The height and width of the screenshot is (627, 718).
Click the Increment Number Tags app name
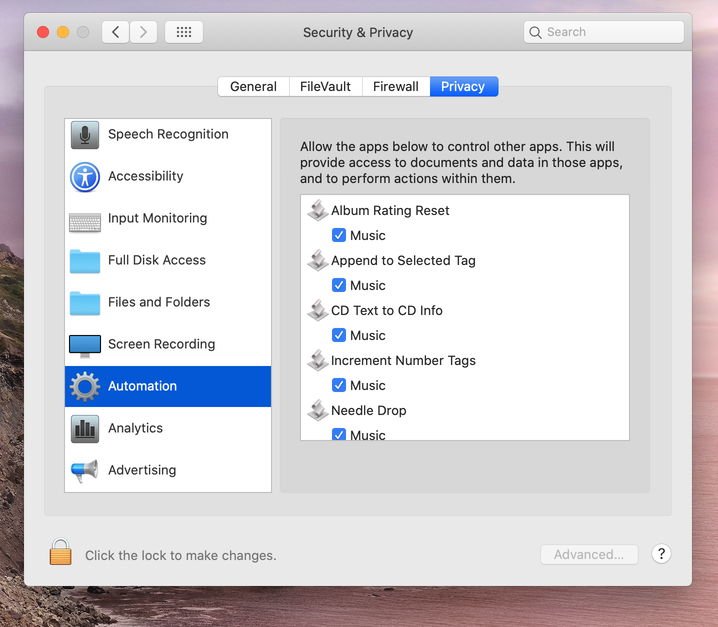point(403,360)
